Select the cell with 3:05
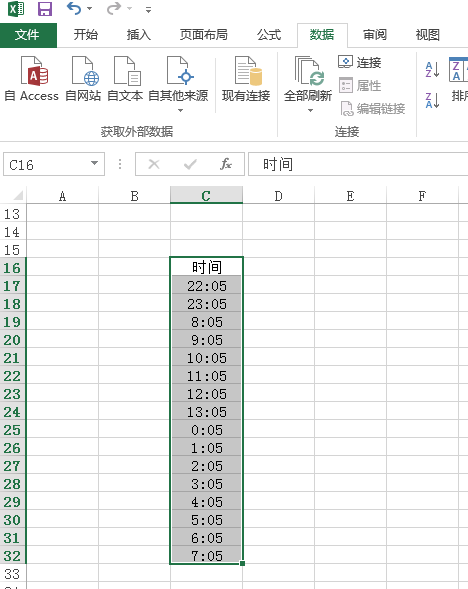This screenshot has height=589, width=468. [206, 483]
